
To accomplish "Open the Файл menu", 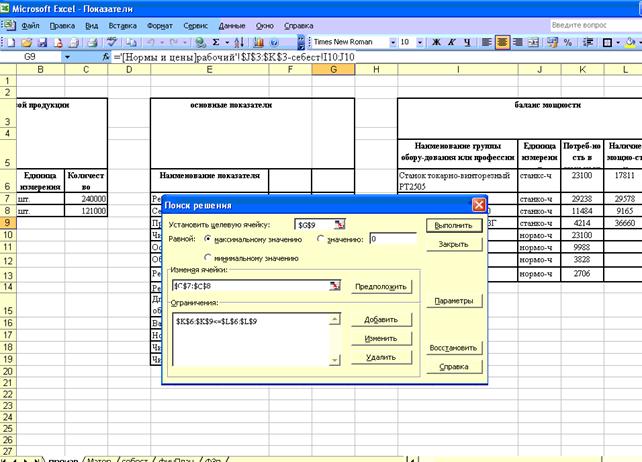I will [30, 26].
